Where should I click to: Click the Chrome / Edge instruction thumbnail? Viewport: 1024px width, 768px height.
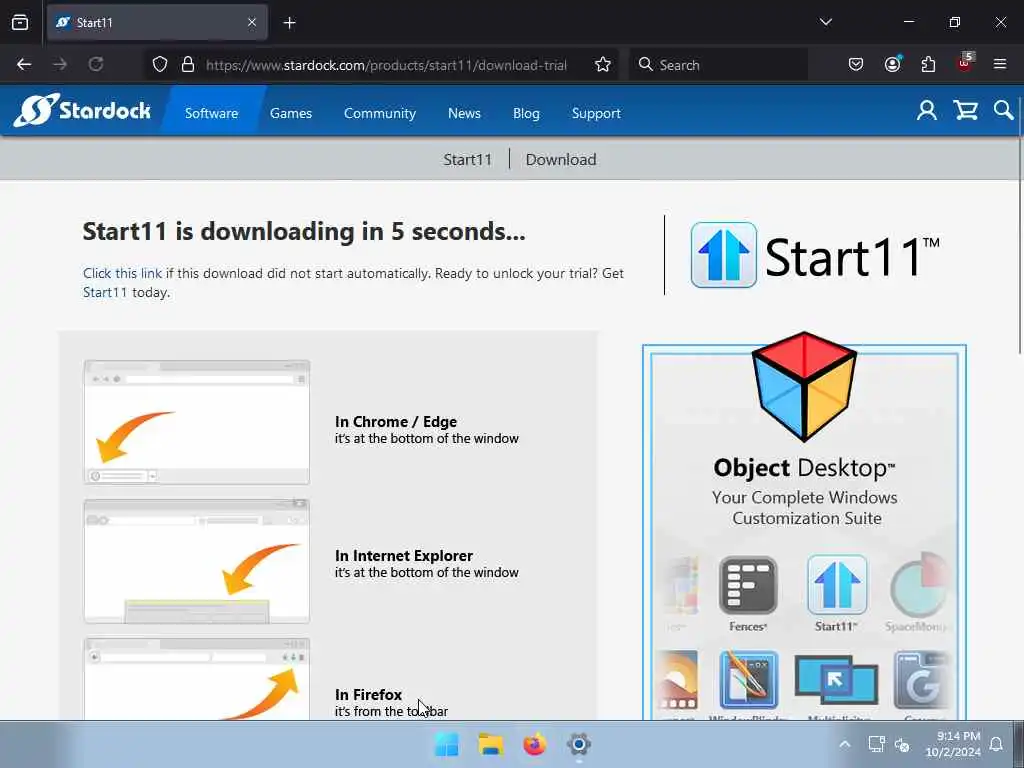coord(197,422)
